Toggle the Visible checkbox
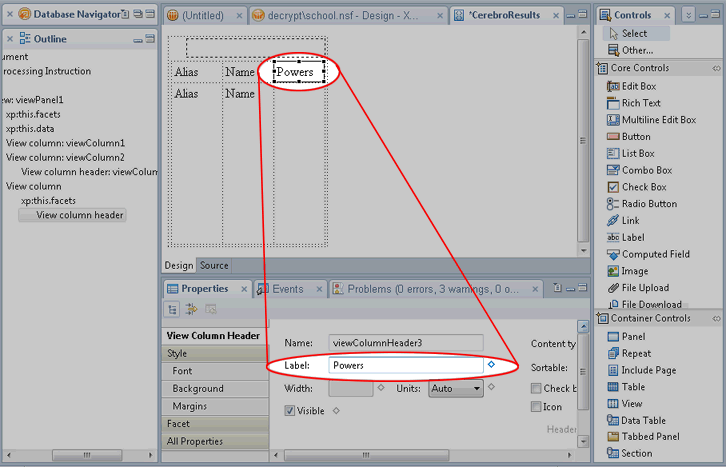The width and height of the screenshot is (726, 467). click(x=289, y=411)
